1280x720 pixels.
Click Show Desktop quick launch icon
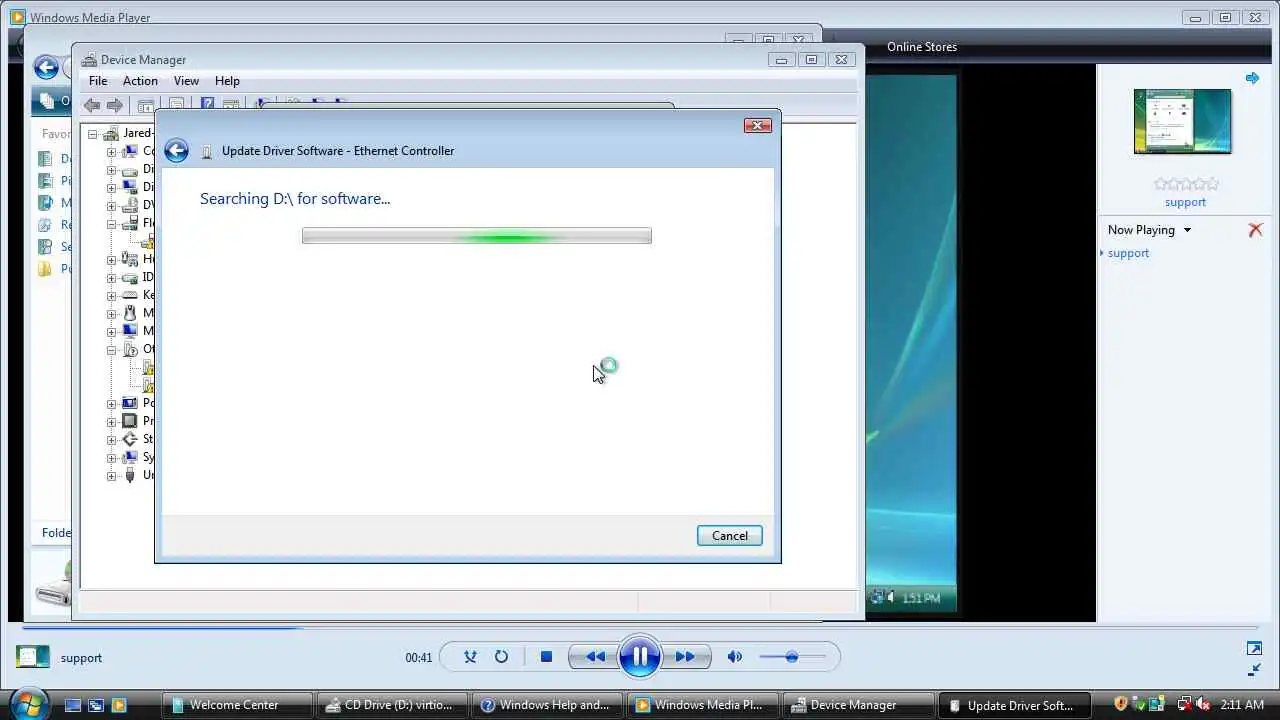(72, 705)
